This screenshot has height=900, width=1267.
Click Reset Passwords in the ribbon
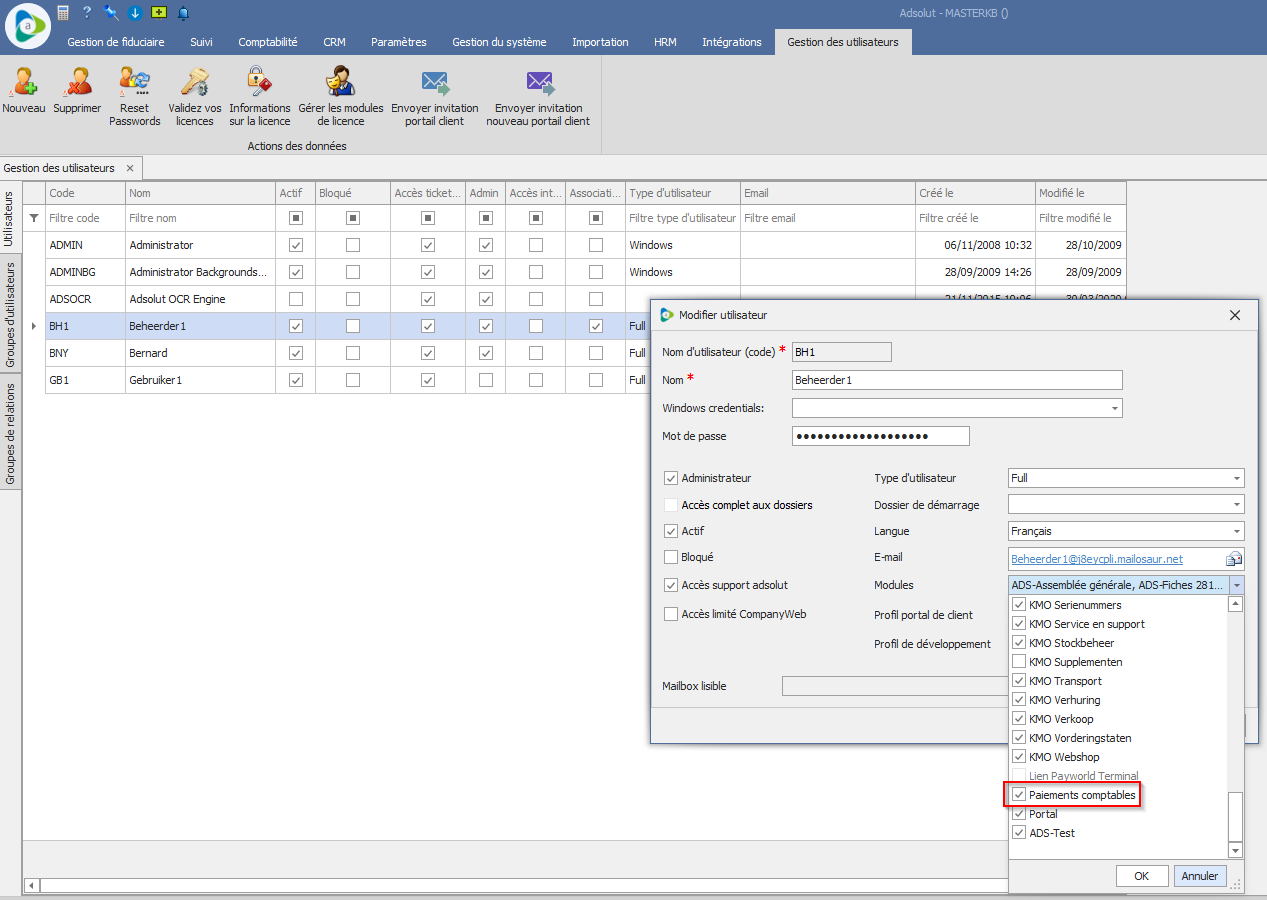click(135, 96)
